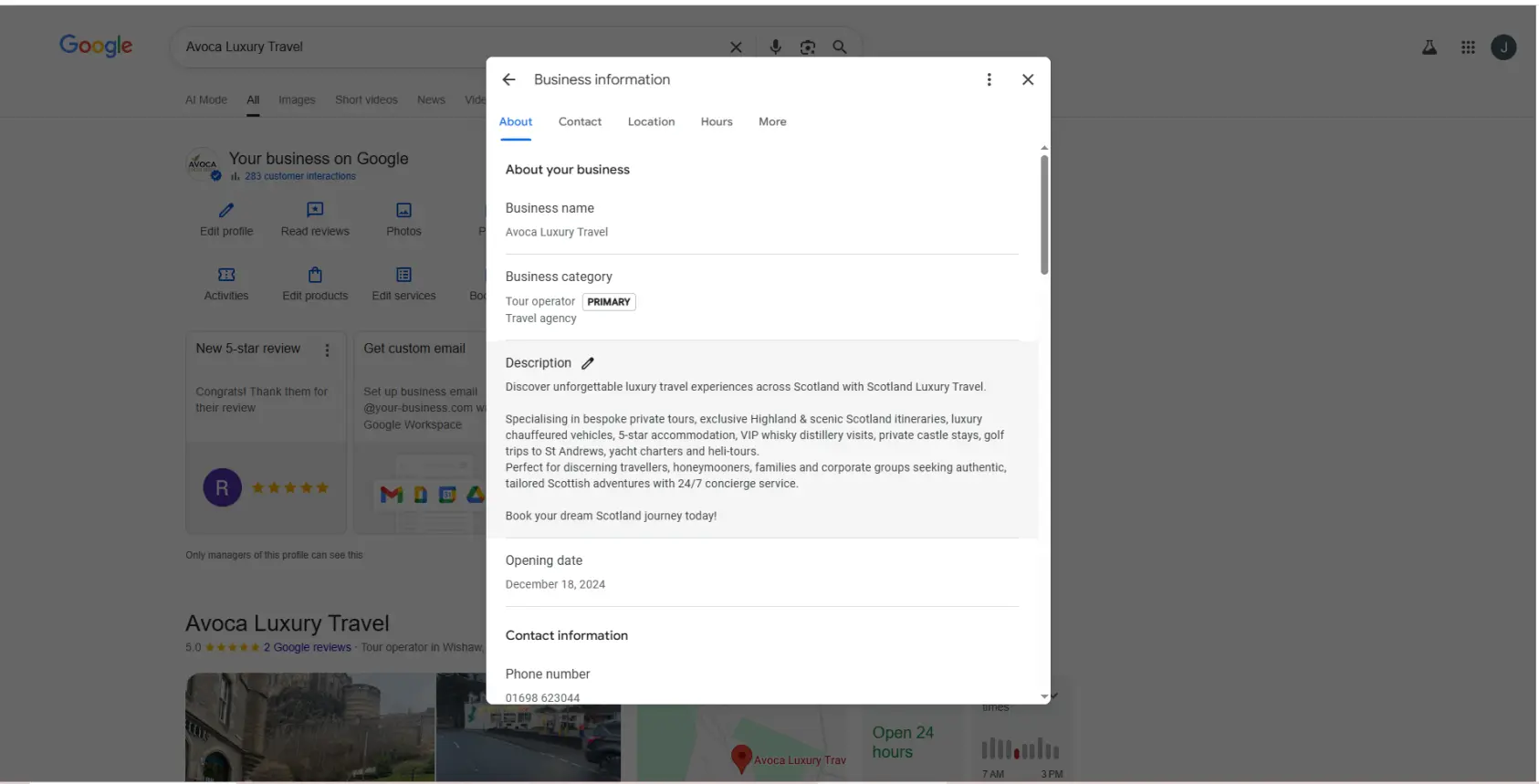Viewport: 1539px width, 784px height.
Task: Click the dialog scrollbar down arrow
Action: (1044, 696)
